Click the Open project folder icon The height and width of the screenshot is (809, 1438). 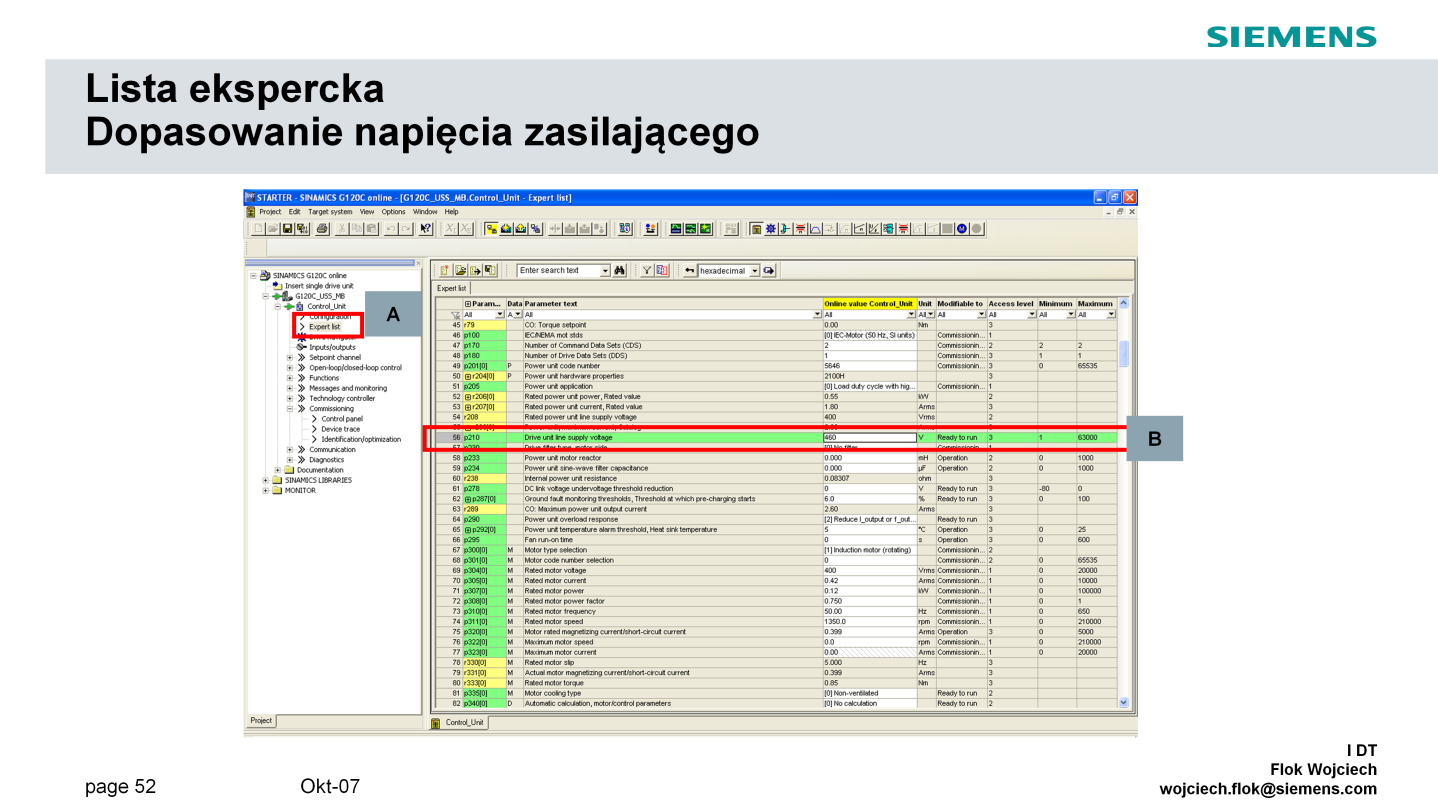[272, 228]
